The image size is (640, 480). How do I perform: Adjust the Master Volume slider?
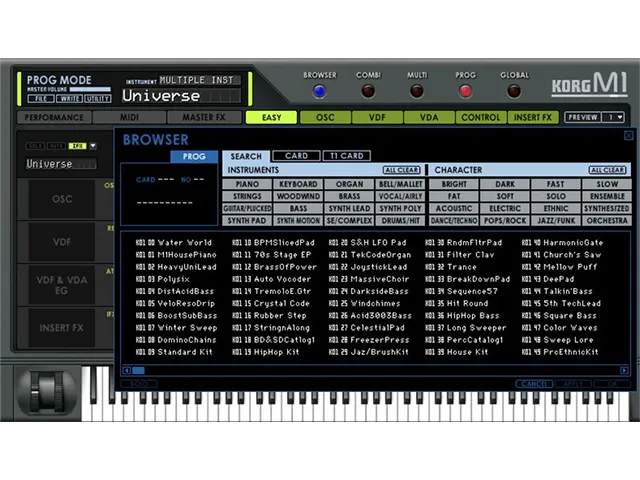pyautogui.click(x=90, y=89)
